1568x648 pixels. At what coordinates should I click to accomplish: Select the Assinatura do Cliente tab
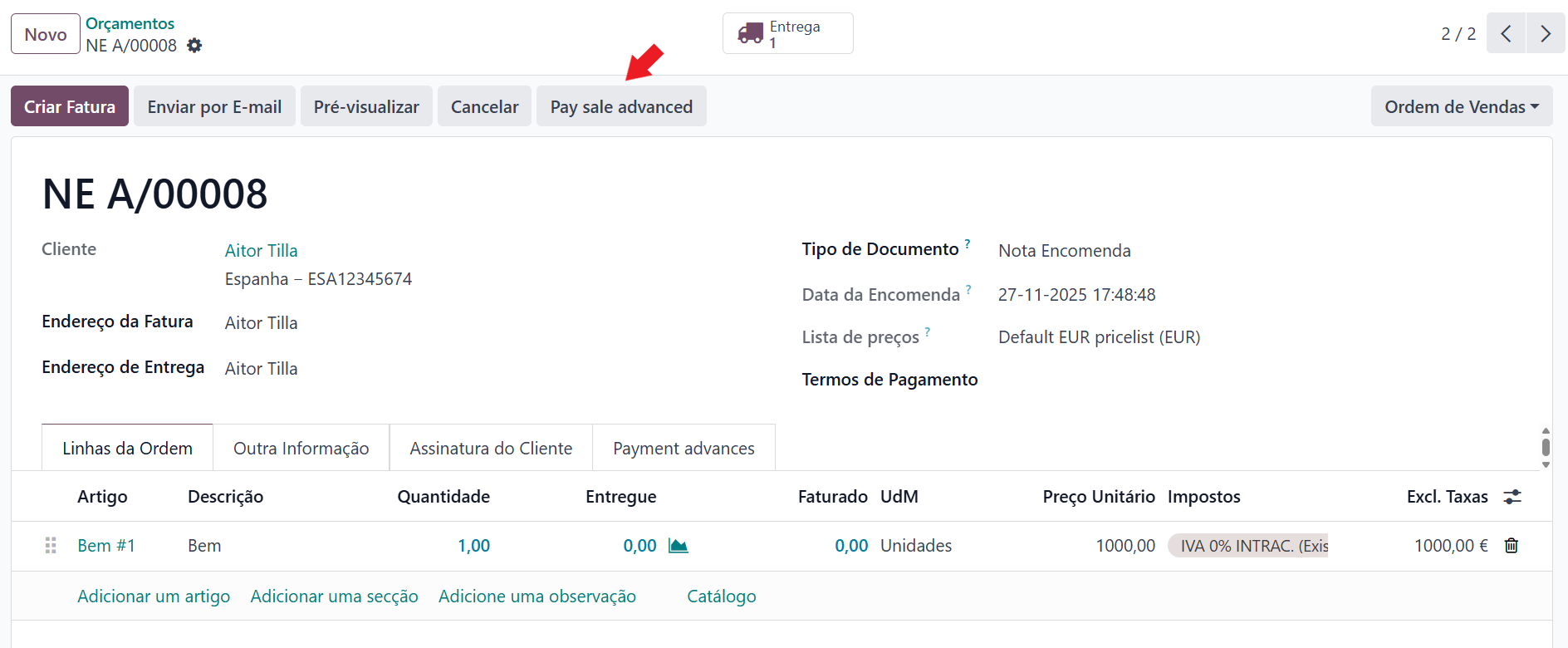491,448
